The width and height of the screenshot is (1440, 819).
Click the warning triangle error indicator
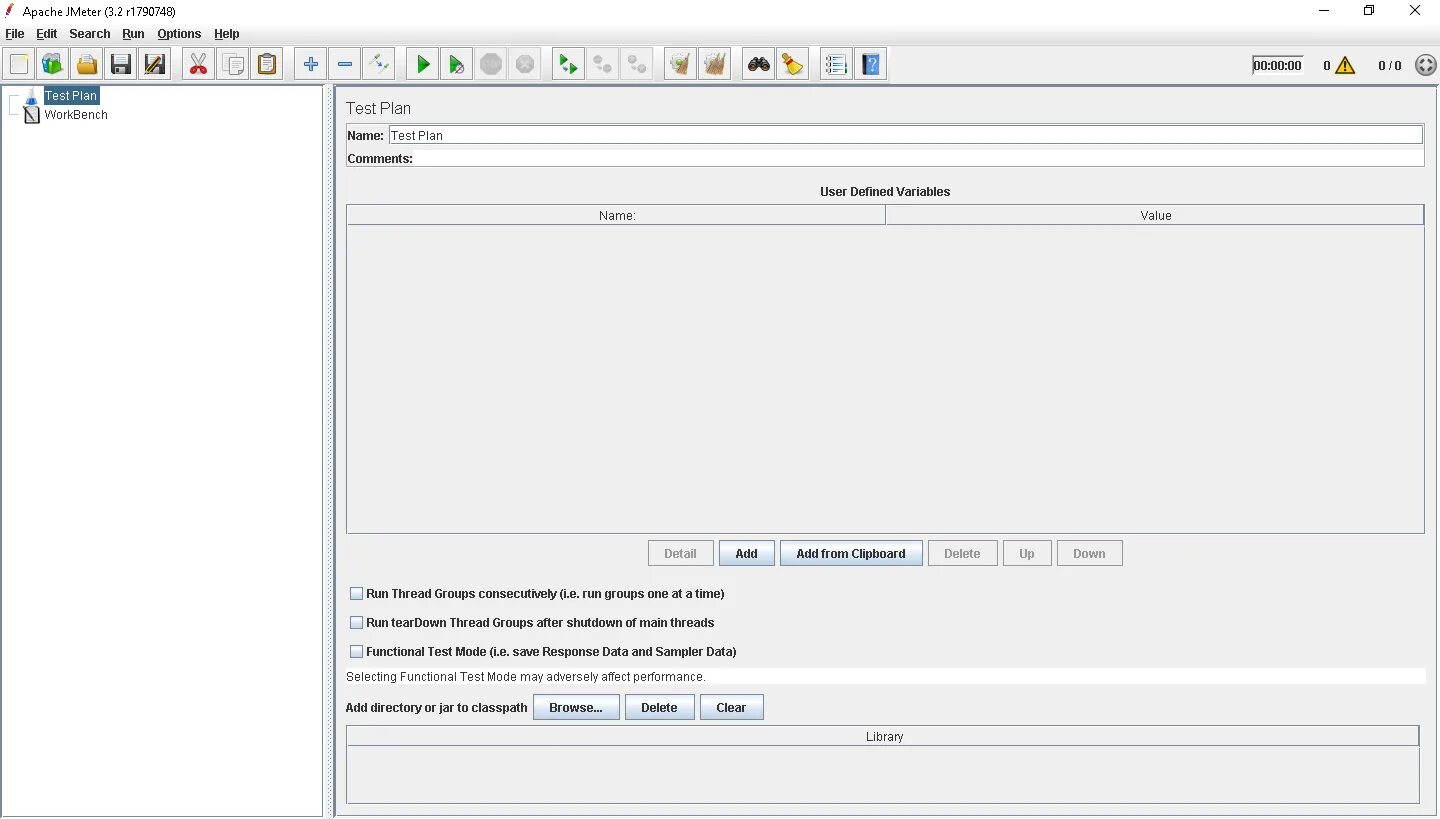[1345, 65]
